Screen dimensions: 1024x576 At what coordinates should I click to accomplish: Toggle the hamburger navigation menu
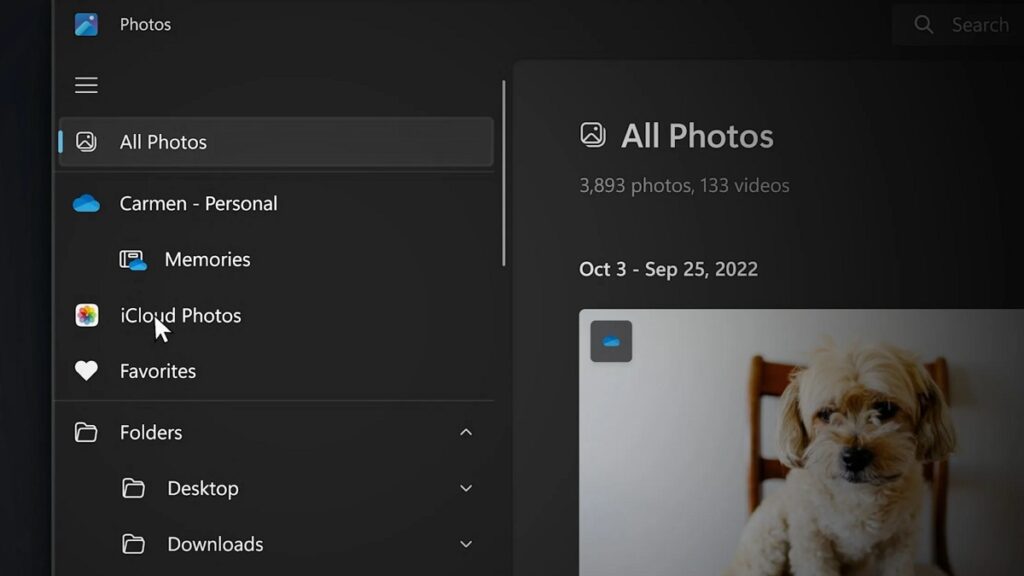[86, 85]
